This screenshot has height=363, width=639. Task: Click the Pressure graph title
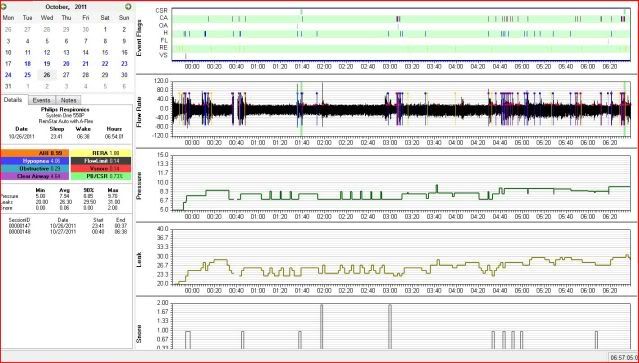139,185
